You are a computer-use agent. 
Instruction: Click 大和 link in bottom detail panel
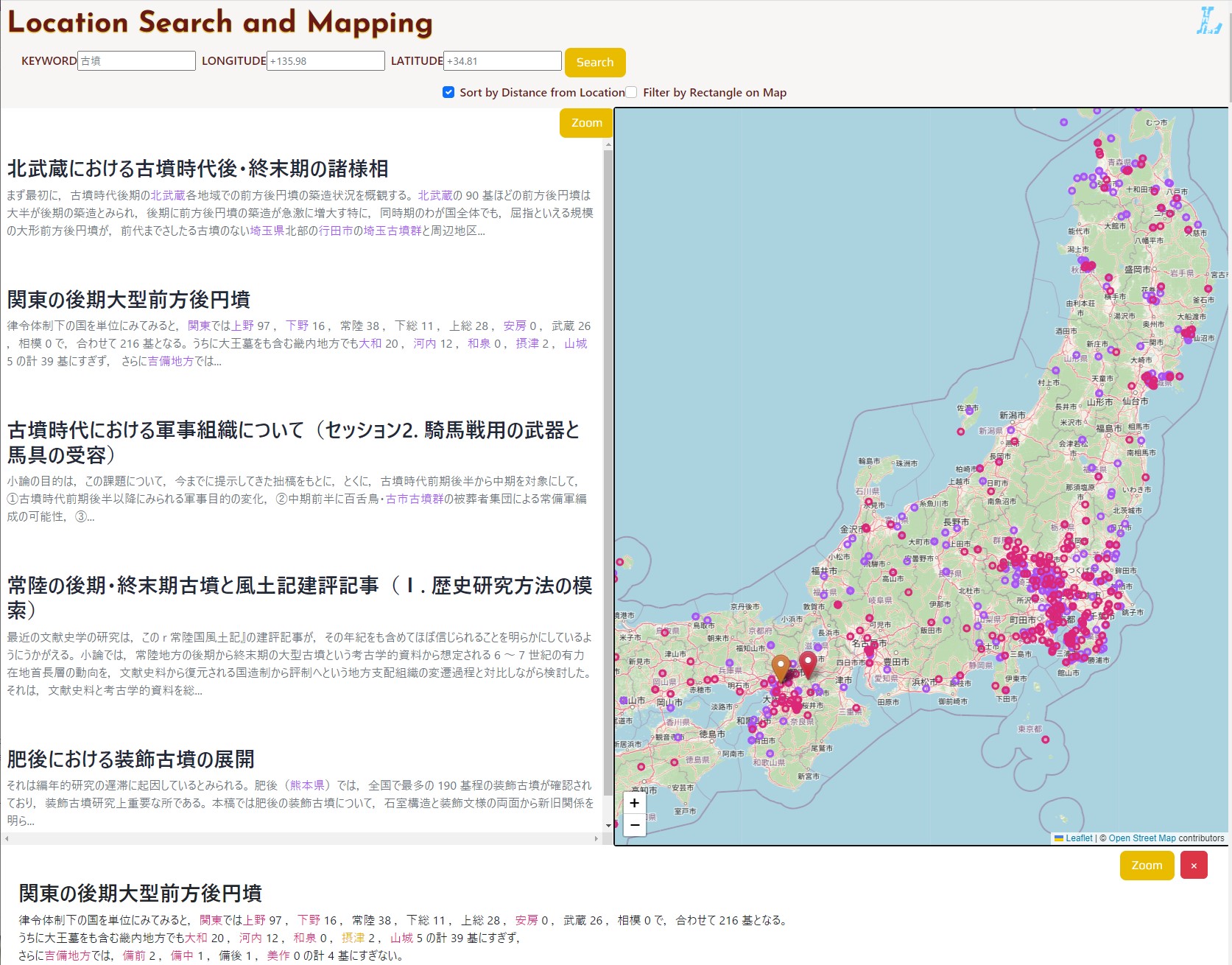pos(197,938)
